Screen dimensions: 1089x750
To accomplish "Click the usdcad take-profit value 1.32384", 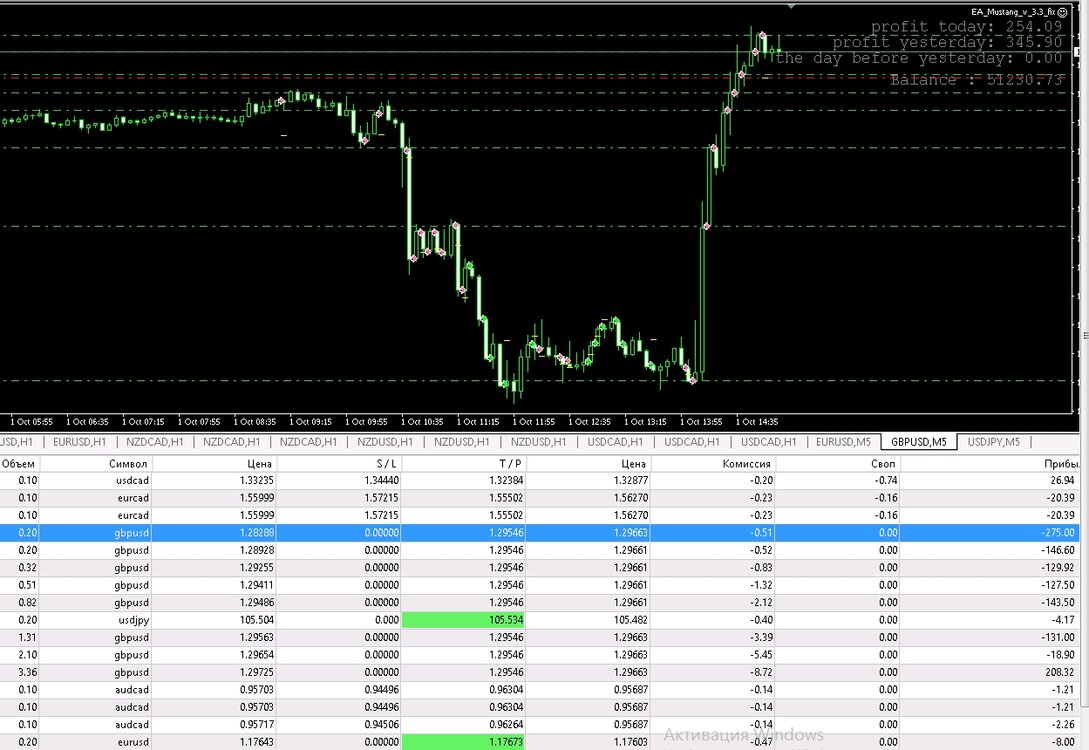I will 506,481.
